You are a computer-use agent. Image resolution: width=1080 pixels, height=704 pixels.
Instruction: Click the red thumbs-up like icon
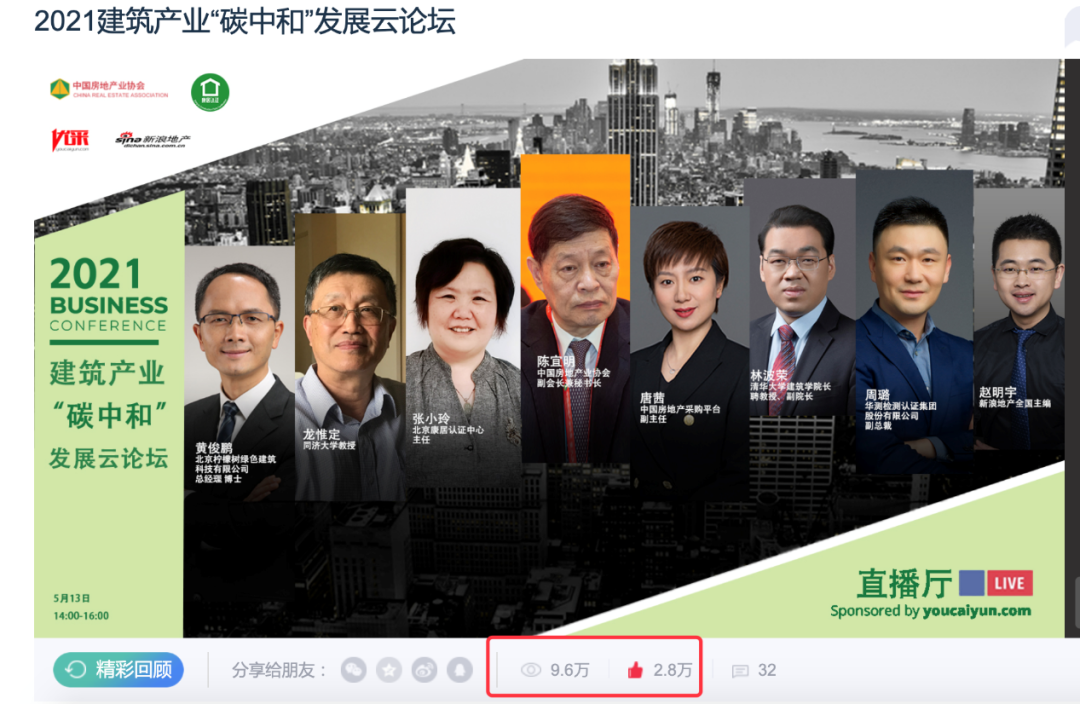tap(635, 670)
